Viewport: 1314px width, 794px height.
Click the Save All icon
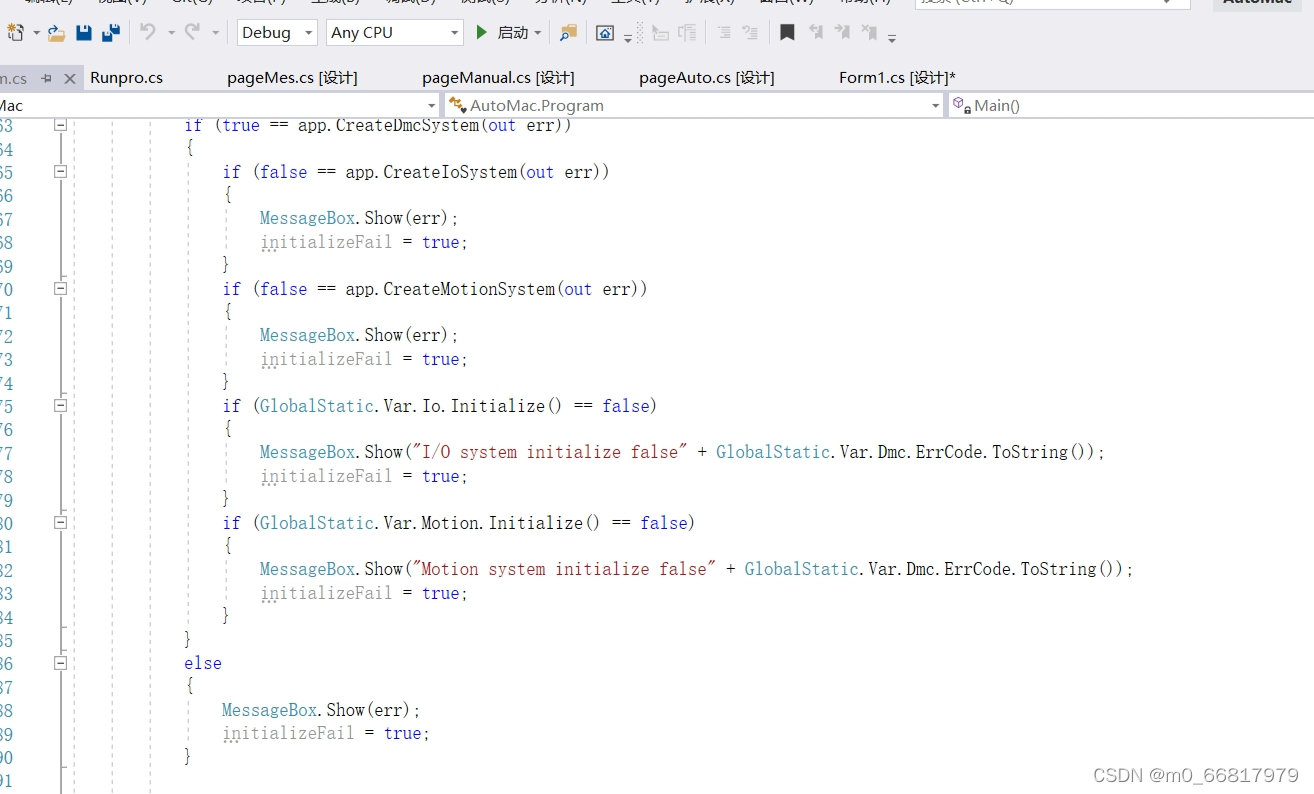coord(111,33)
